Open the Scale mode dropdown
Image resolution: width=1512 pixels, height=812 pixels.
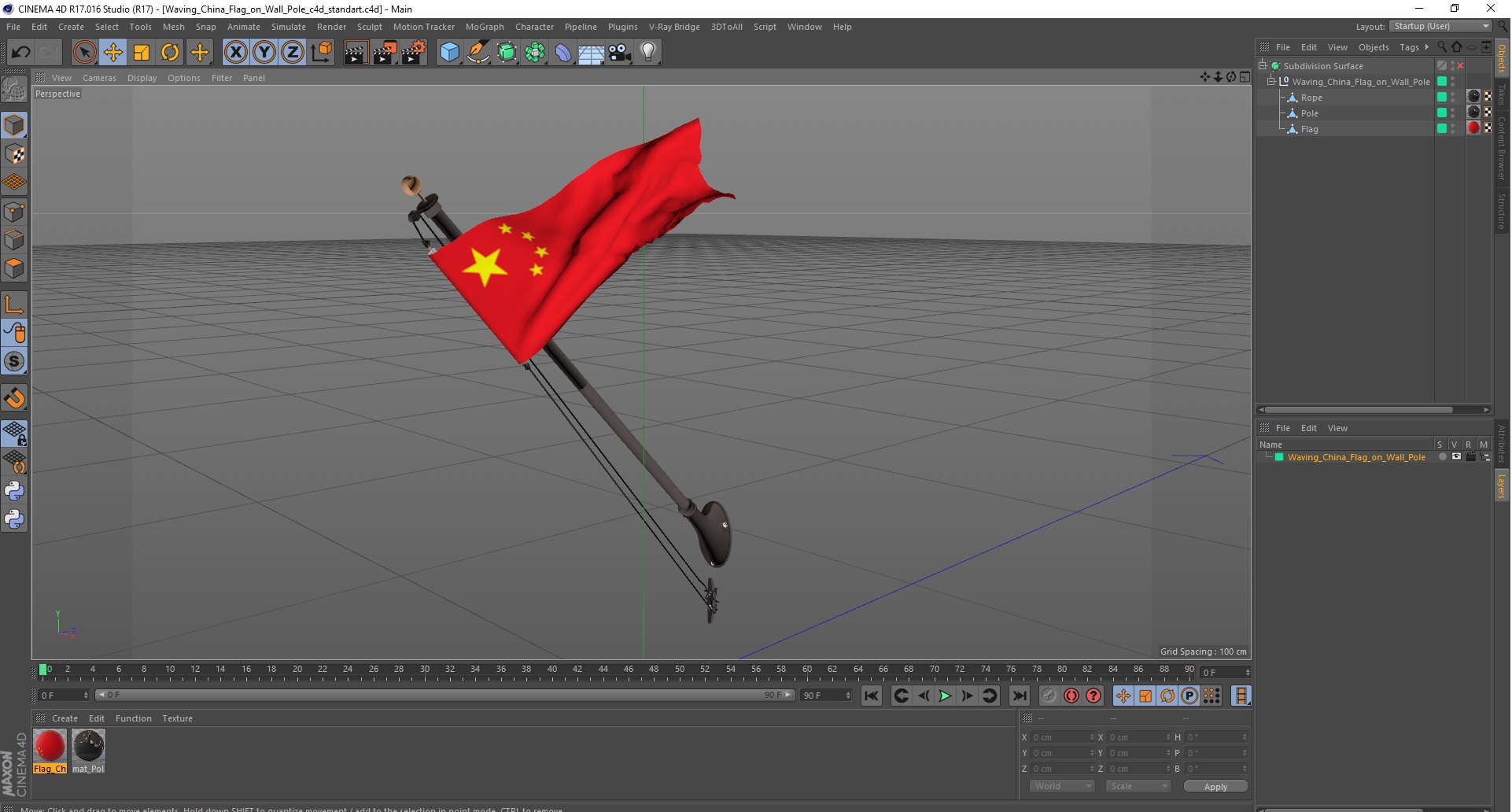1138,786
